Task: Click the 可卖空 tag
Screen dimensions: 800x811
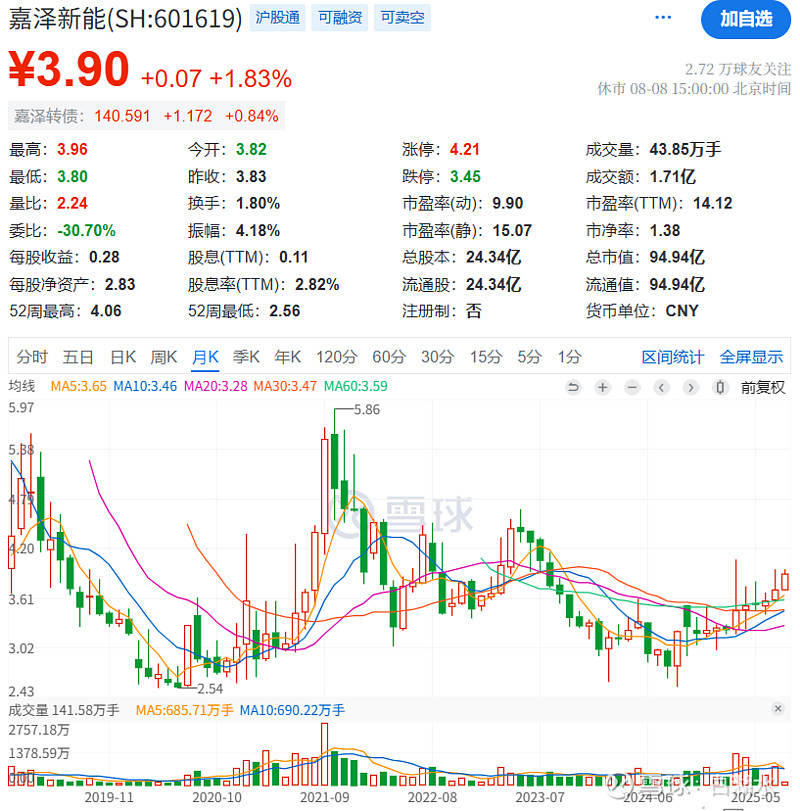Action: point(402,18)
